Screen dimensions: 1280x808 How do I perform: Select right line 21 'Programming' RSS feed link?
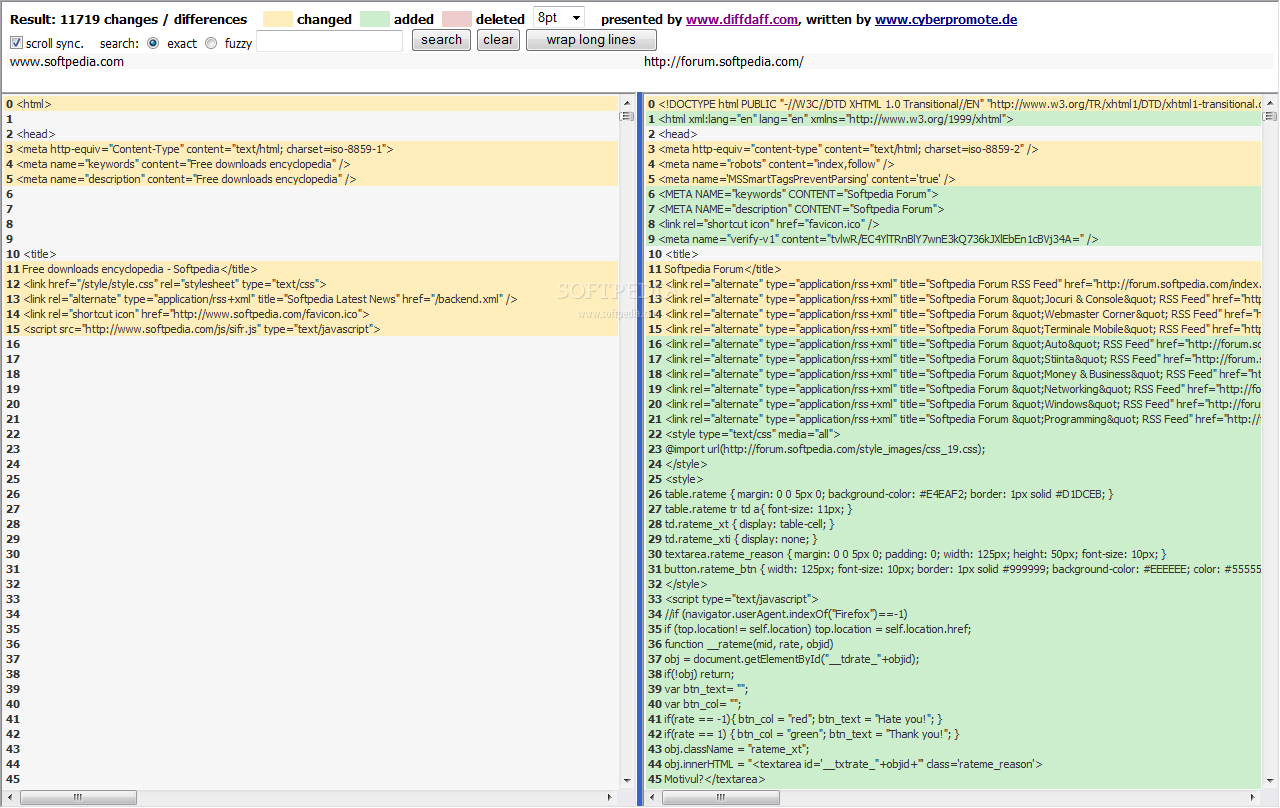point(953,419)
